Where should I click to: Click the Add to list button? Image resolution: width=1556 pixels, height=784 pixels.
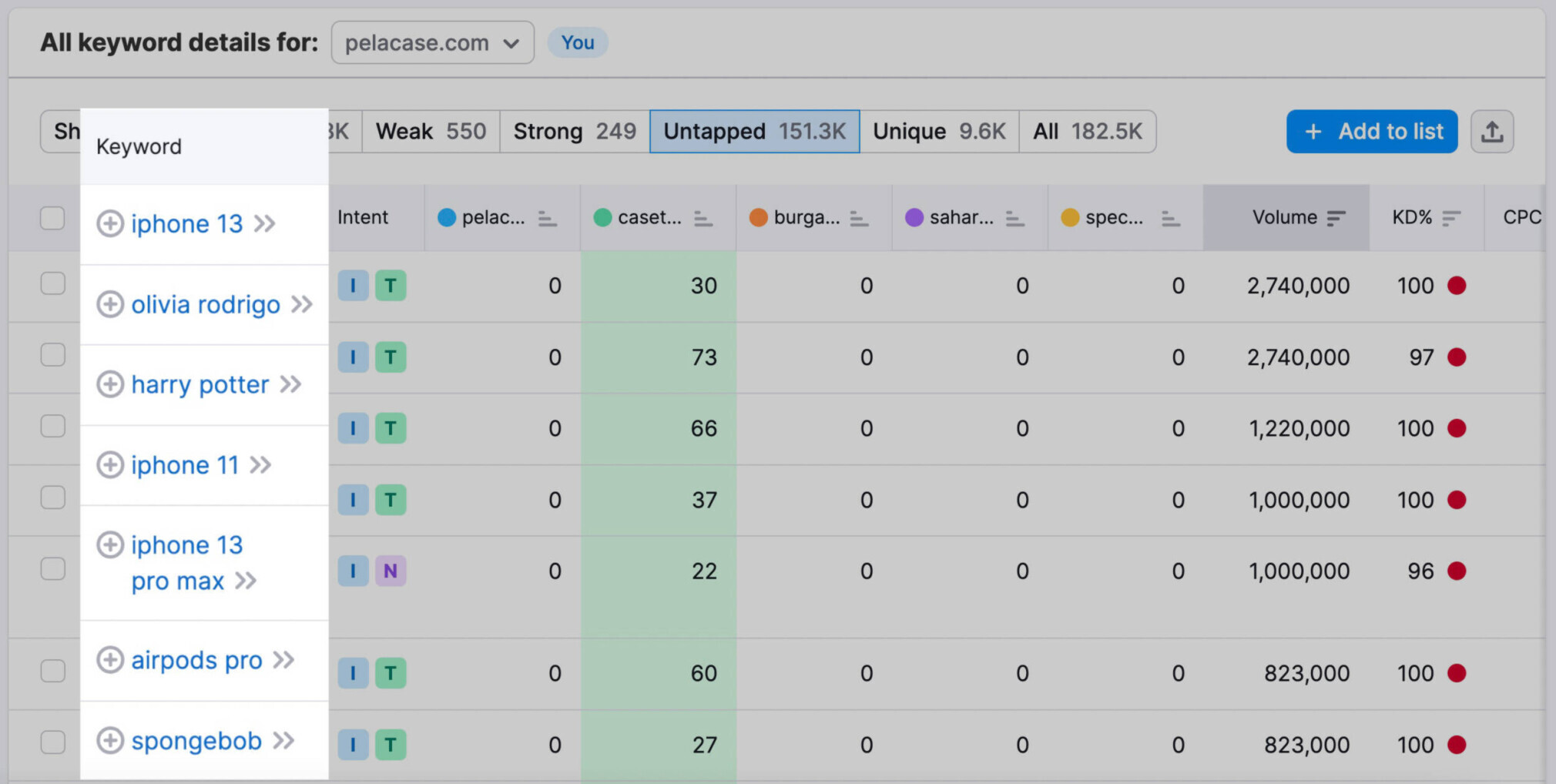tap(1372, 132)
